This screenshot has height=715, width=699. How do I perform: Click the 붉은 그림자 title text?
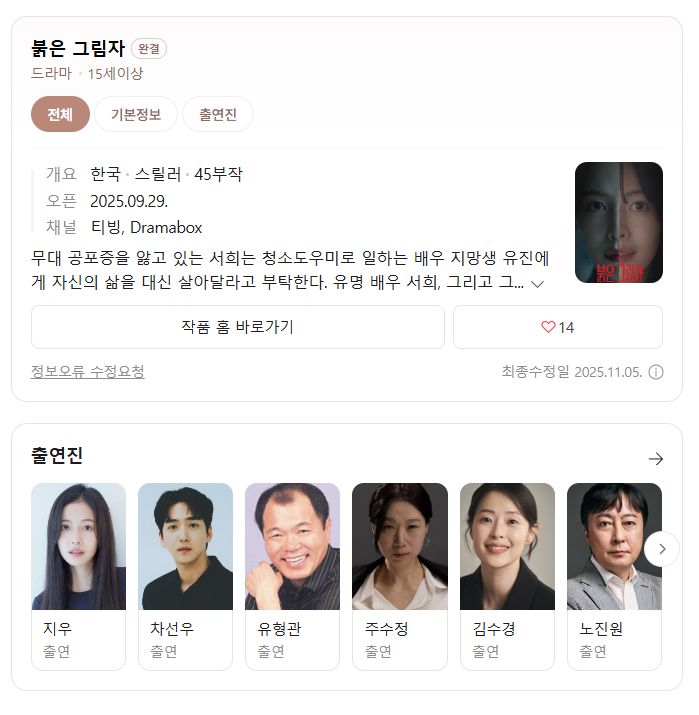tap(78, 48)
